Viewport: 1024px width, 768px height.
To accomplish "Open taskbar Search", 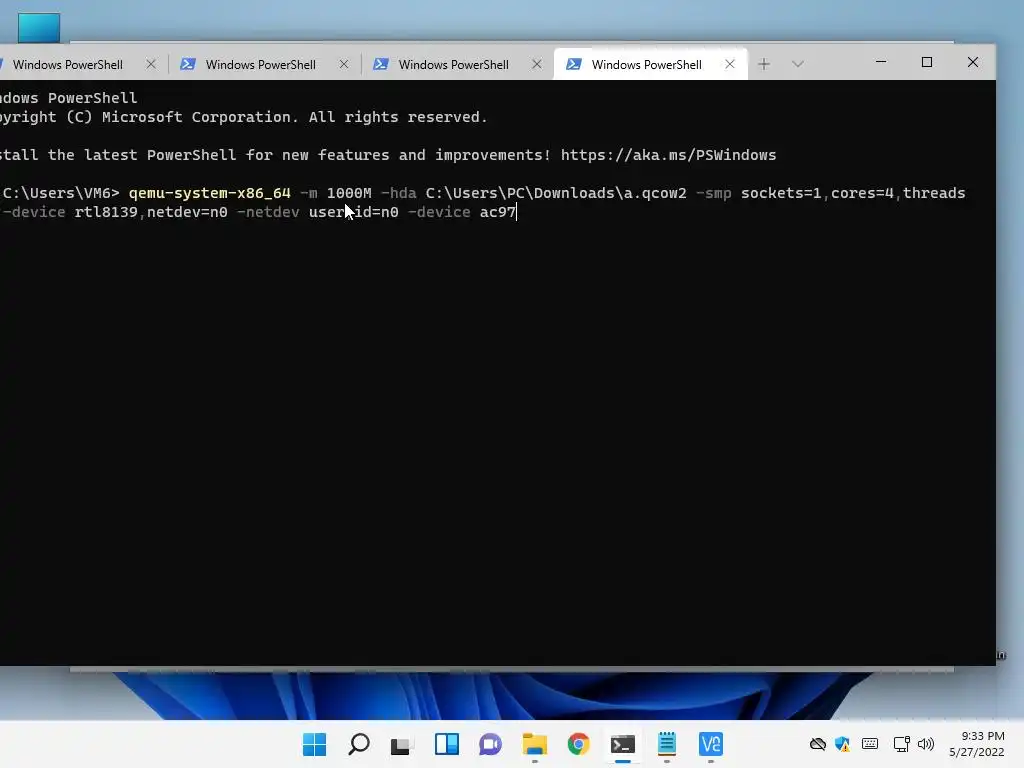I will pos(359,744).
